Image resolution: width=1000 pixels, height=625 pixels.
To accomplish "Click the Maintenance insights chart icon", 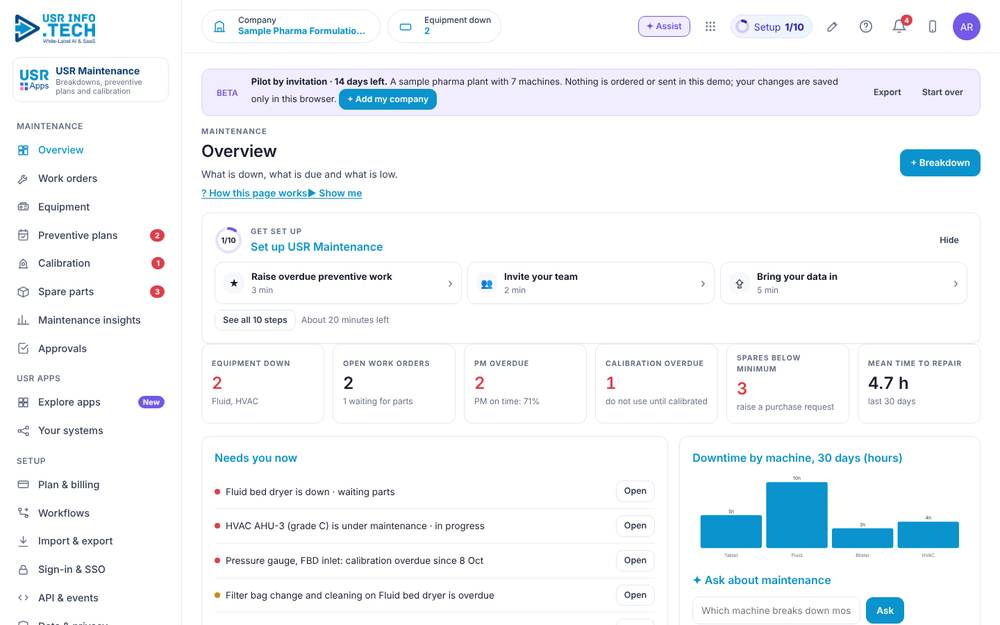I will [x=23, y=320].
